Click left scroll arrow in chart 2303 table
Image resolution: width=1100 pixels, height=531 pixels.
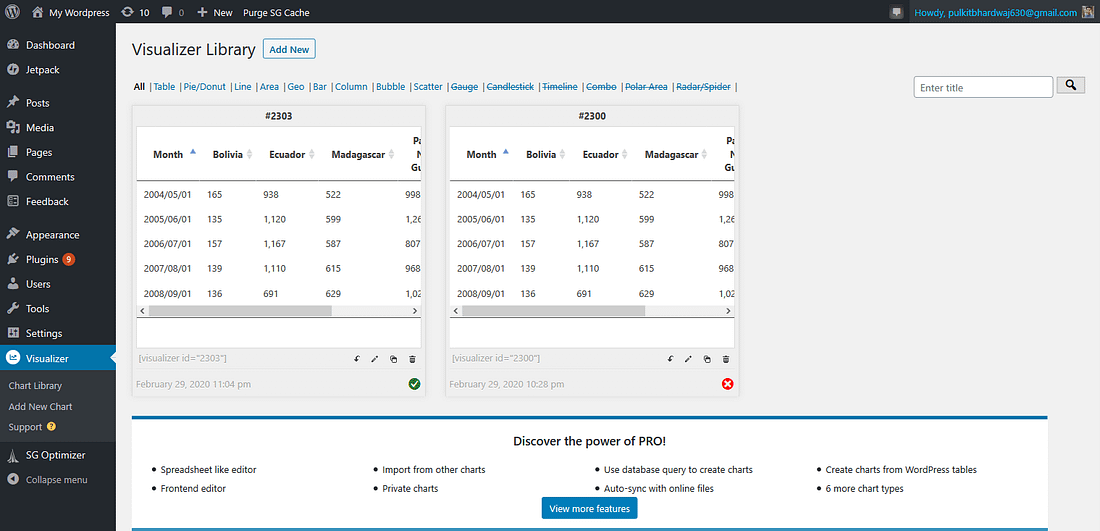tap(142, 311)
